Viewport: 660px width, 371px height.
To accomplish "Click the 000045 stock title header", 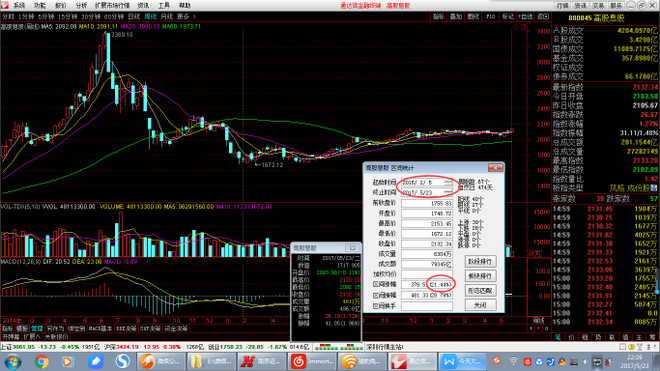I will 596,18.
